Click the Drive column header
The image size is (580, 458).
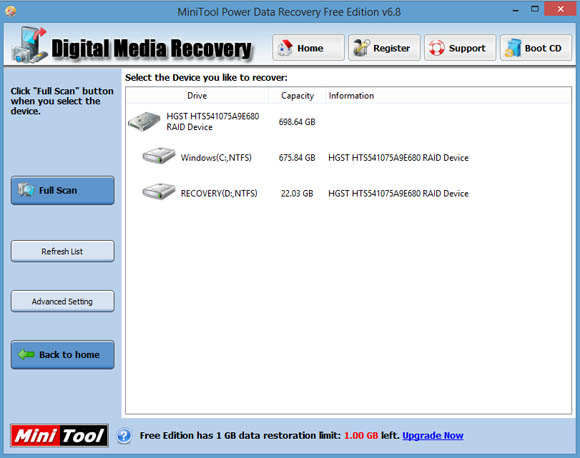pos(197,96)
